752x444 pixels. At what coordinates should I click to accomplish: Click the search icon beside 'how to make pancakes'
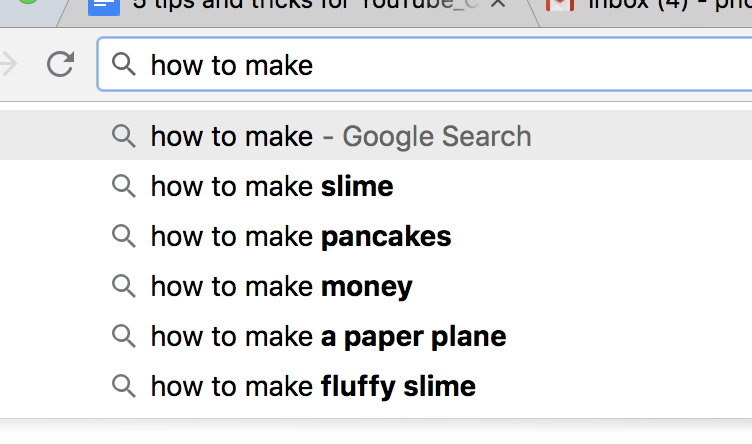(x=124, y=236)
